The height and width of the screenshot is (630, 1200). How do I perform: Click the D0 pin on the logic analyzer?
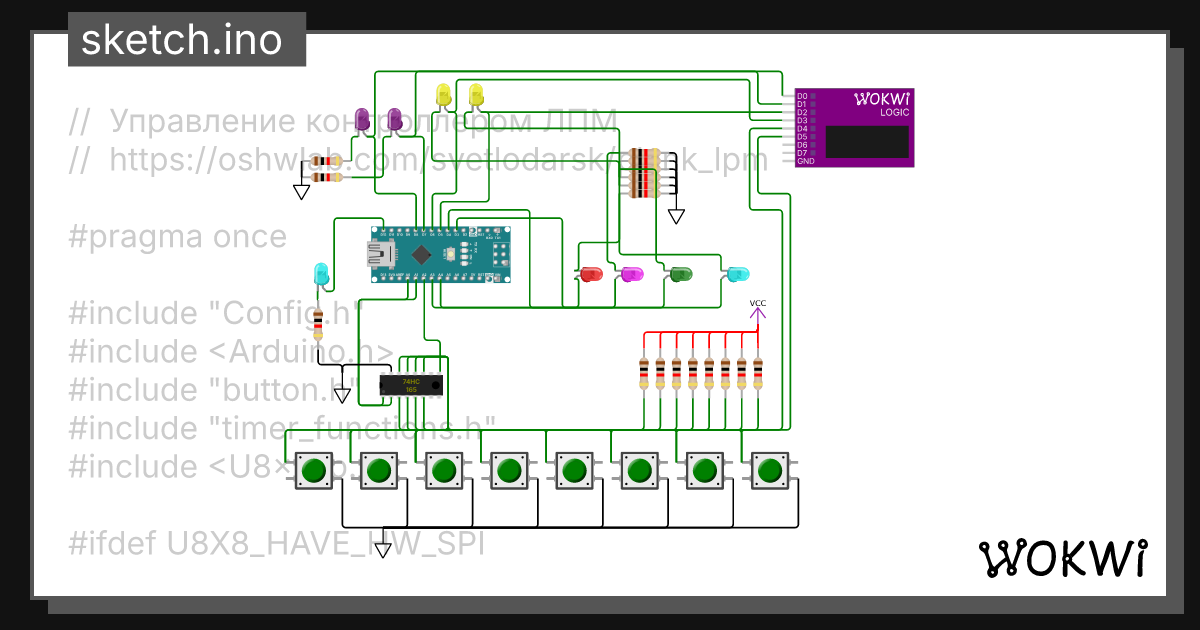803,96
